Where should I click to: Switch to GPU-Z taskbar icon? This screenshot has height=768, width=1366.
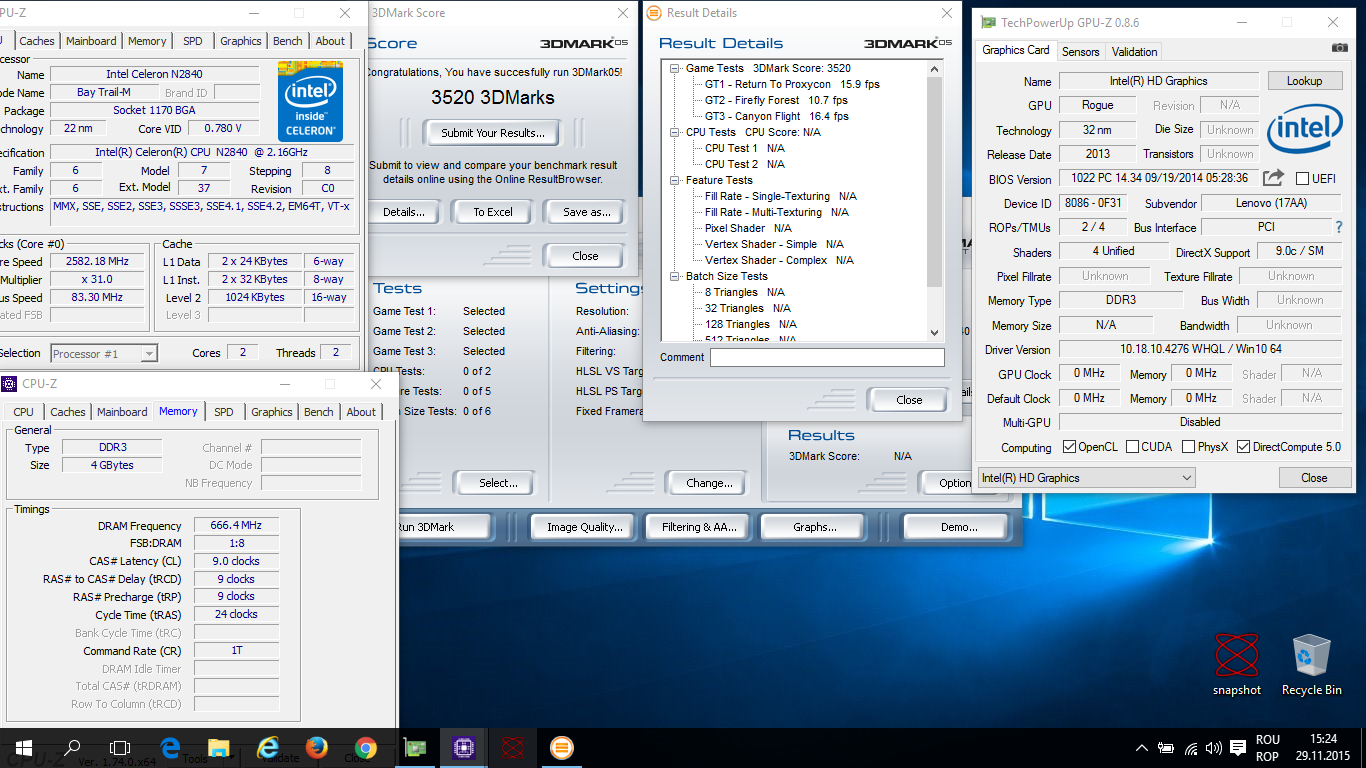click(414, 748)
